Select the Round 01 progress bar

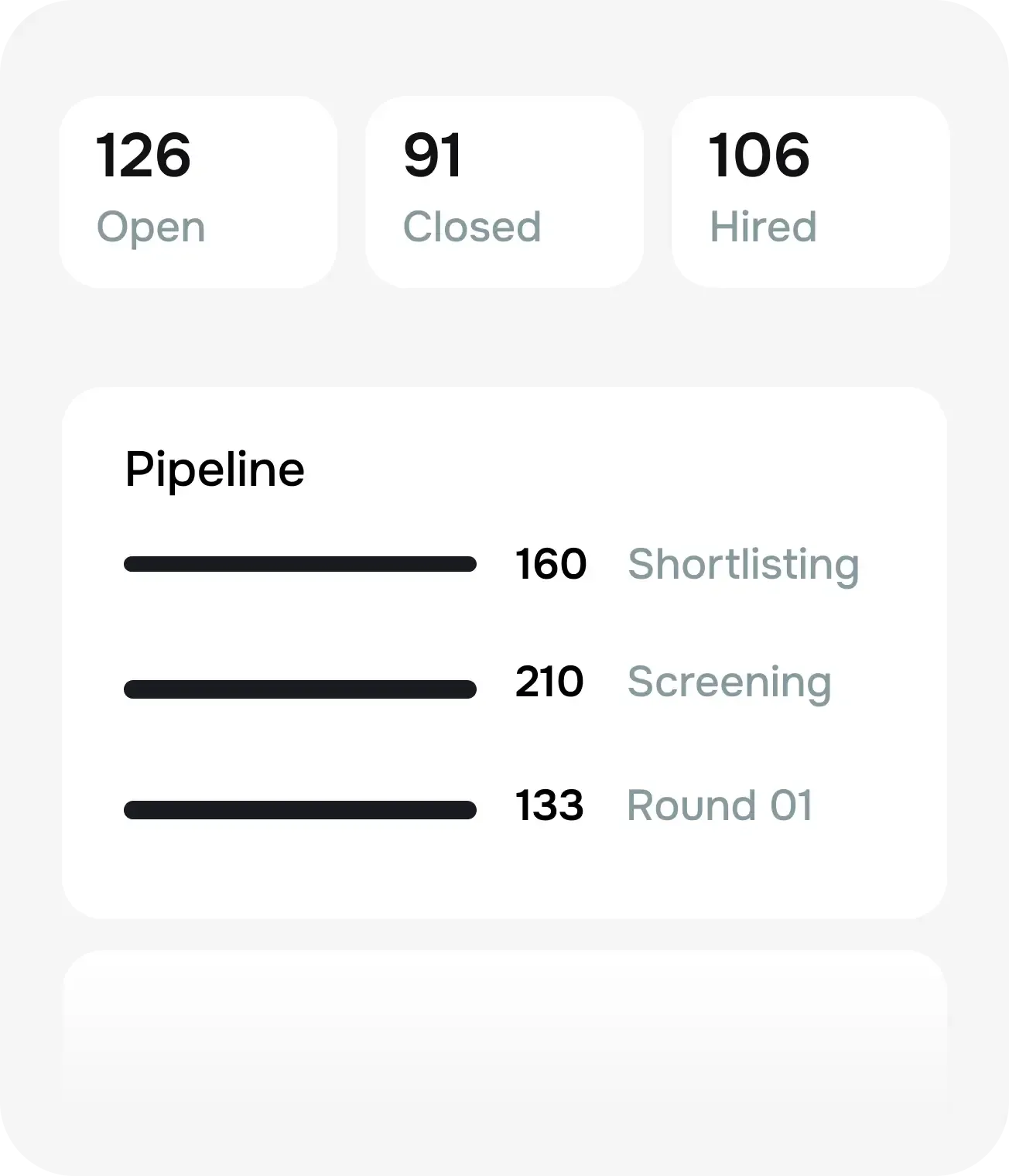[x=300, y=810]
